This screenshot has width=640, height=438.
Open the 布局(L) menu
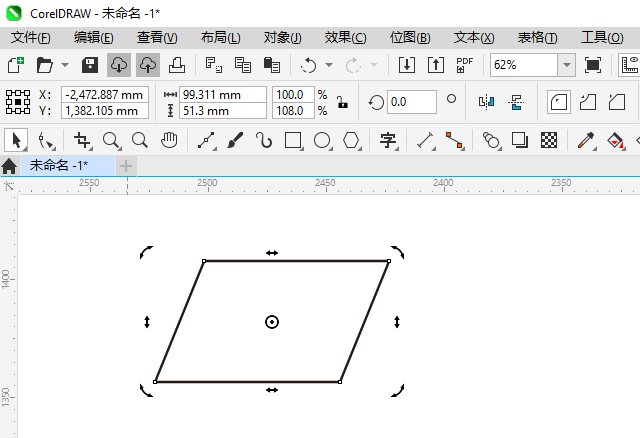tap(220, 38)
